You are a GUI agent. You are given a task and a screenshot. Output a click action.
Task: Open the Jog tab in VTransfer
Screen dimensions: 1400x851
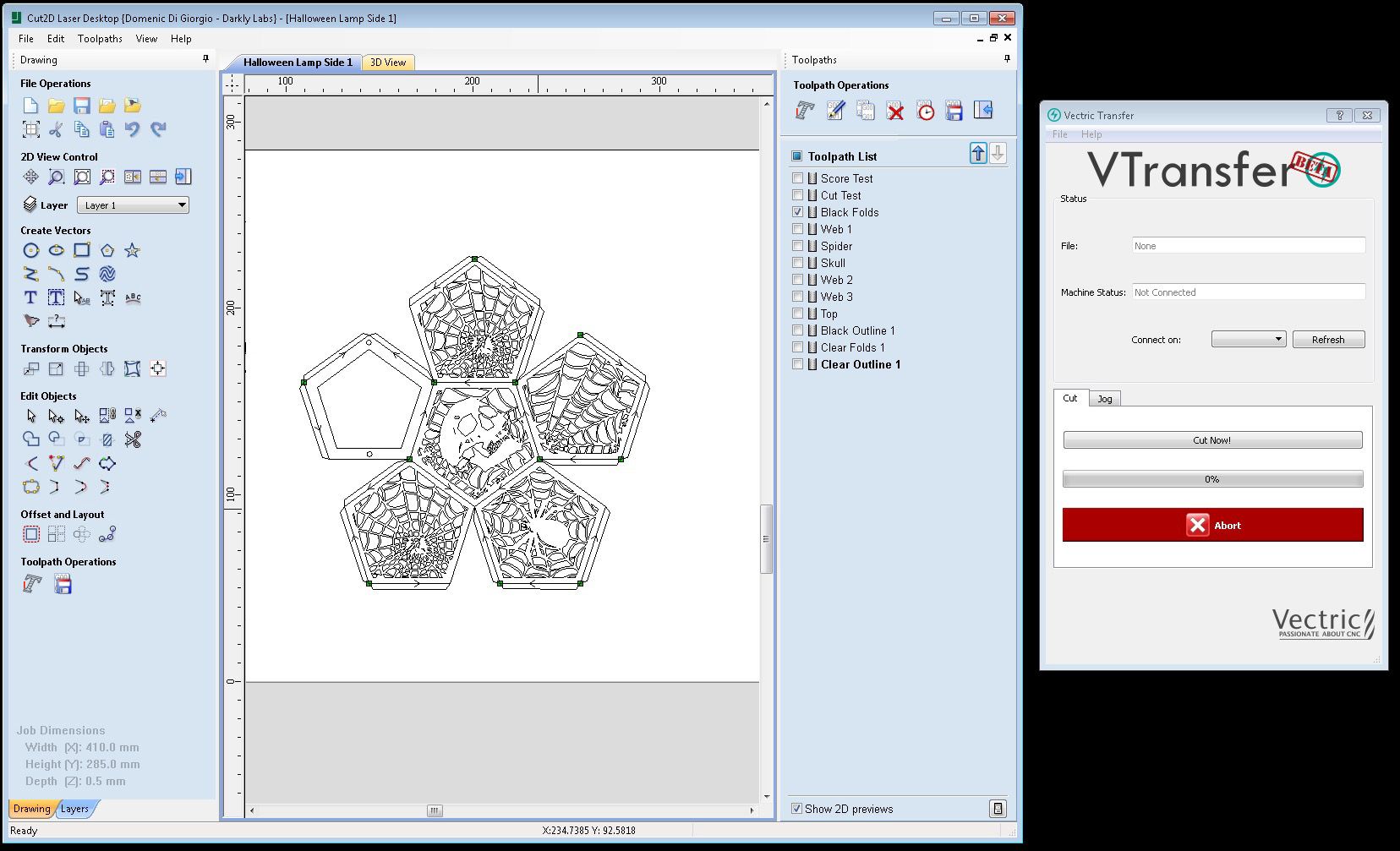point(1105,399)
